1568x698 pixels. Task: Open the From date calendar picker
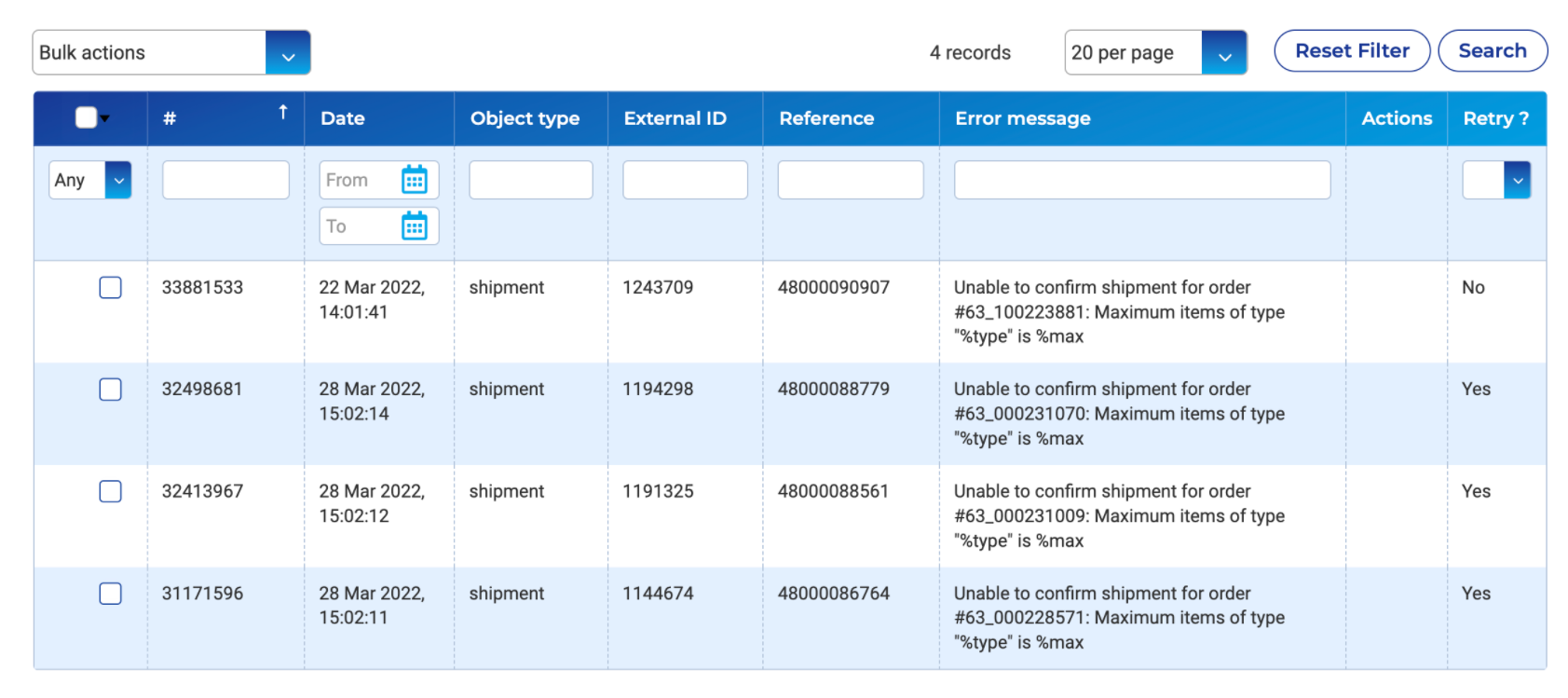pos(414,180)
